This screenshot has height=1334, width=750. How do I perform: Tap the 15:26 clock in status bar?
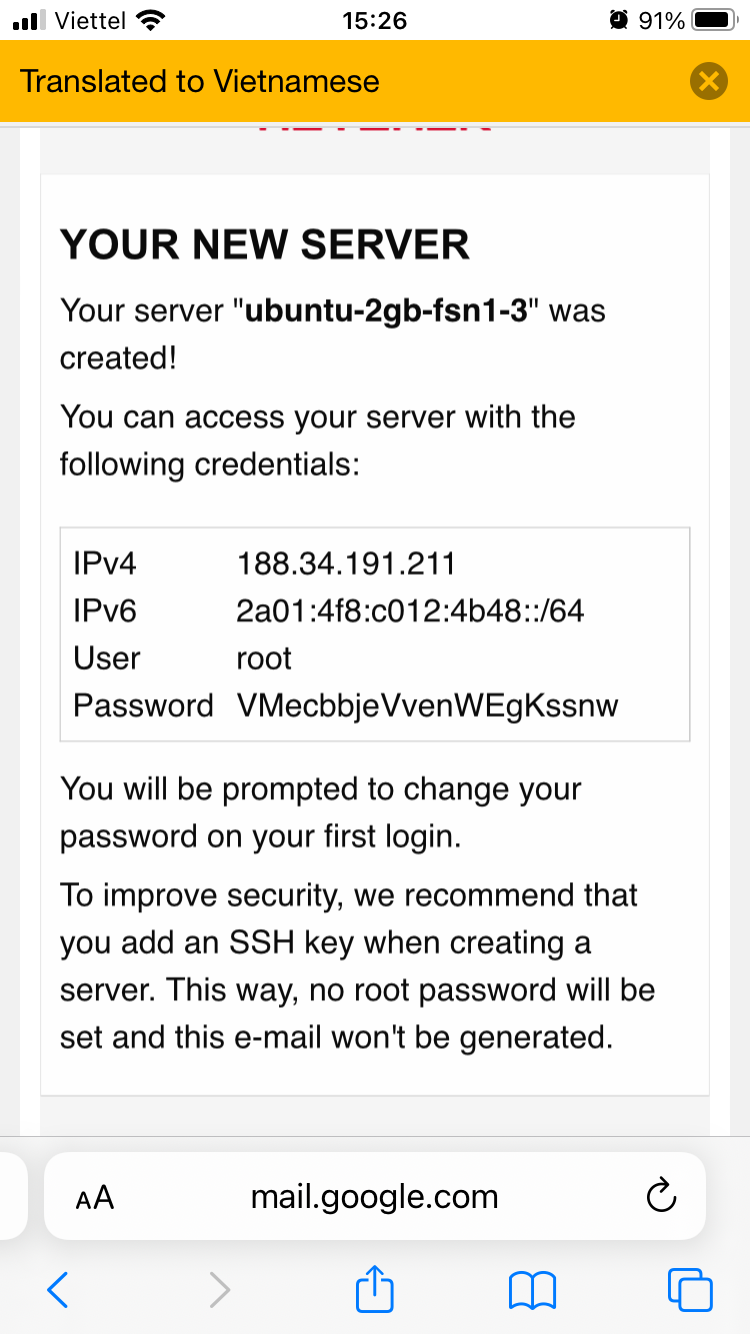coord(374,20)
